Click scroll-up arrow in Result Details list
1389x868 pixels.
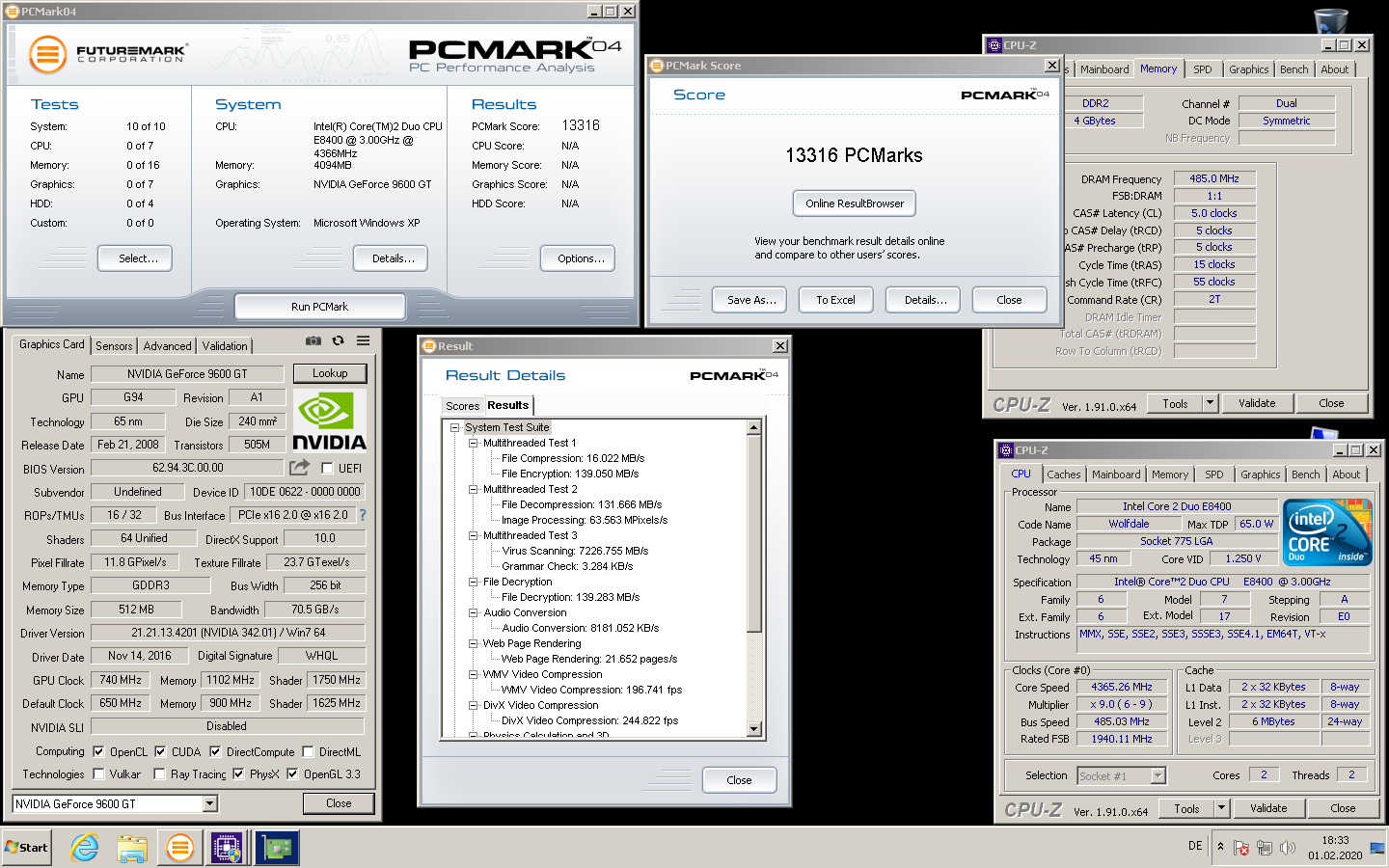[754, 427]
